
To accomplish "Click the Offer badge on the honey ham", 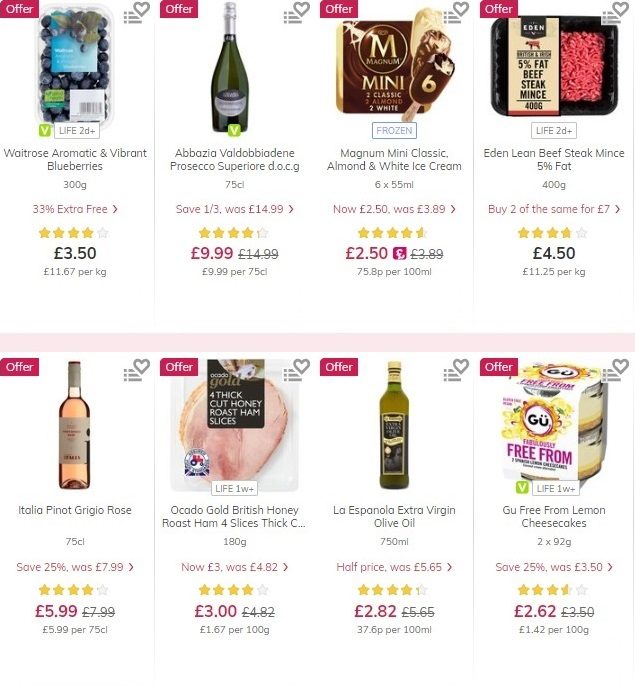I will click(x=179, y=367).
